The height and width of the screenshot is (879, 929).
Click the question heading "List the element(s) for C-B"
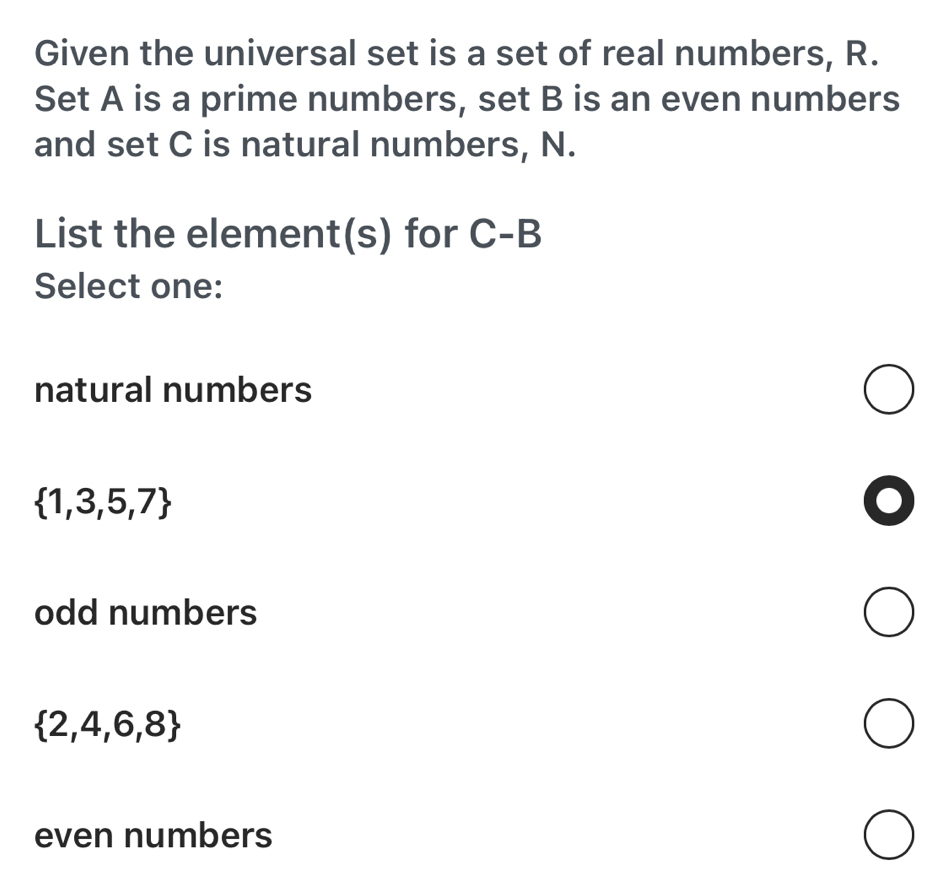tap(287, 234)
